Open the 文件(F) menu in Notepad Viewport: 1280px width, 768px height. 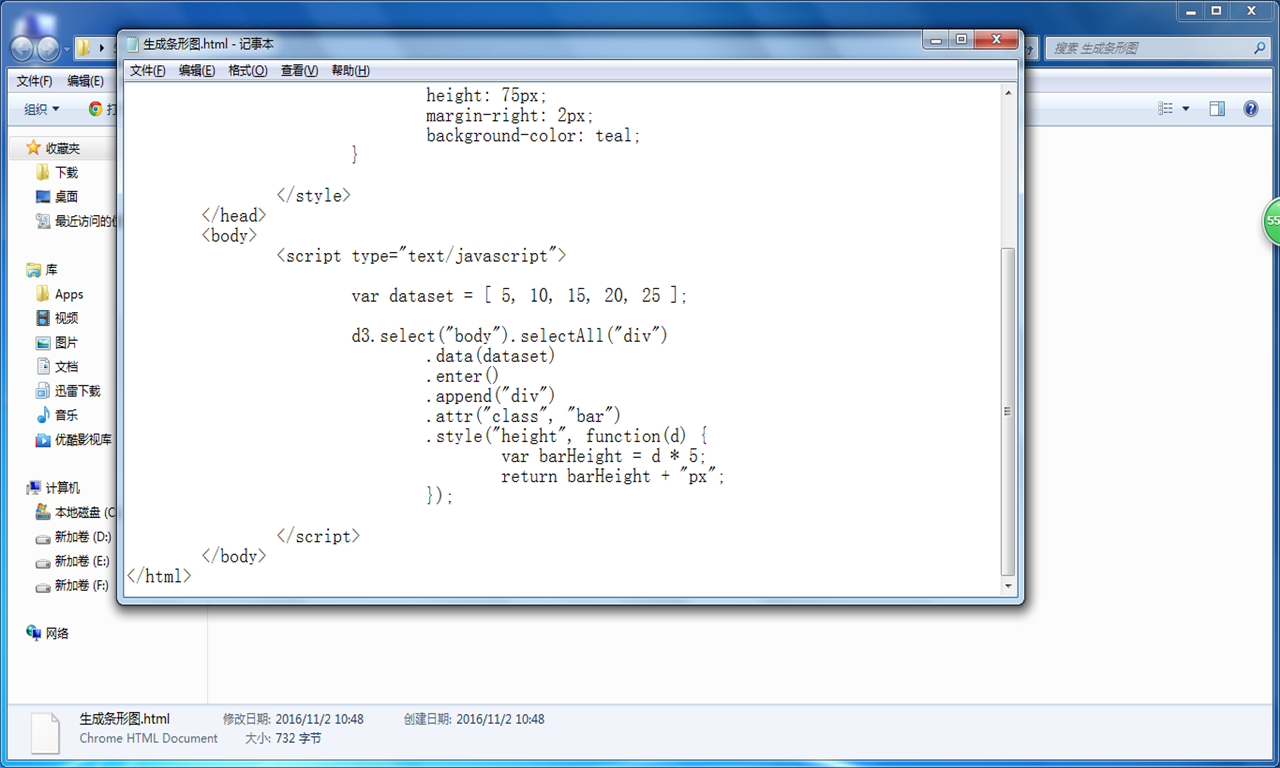[148, 70]
